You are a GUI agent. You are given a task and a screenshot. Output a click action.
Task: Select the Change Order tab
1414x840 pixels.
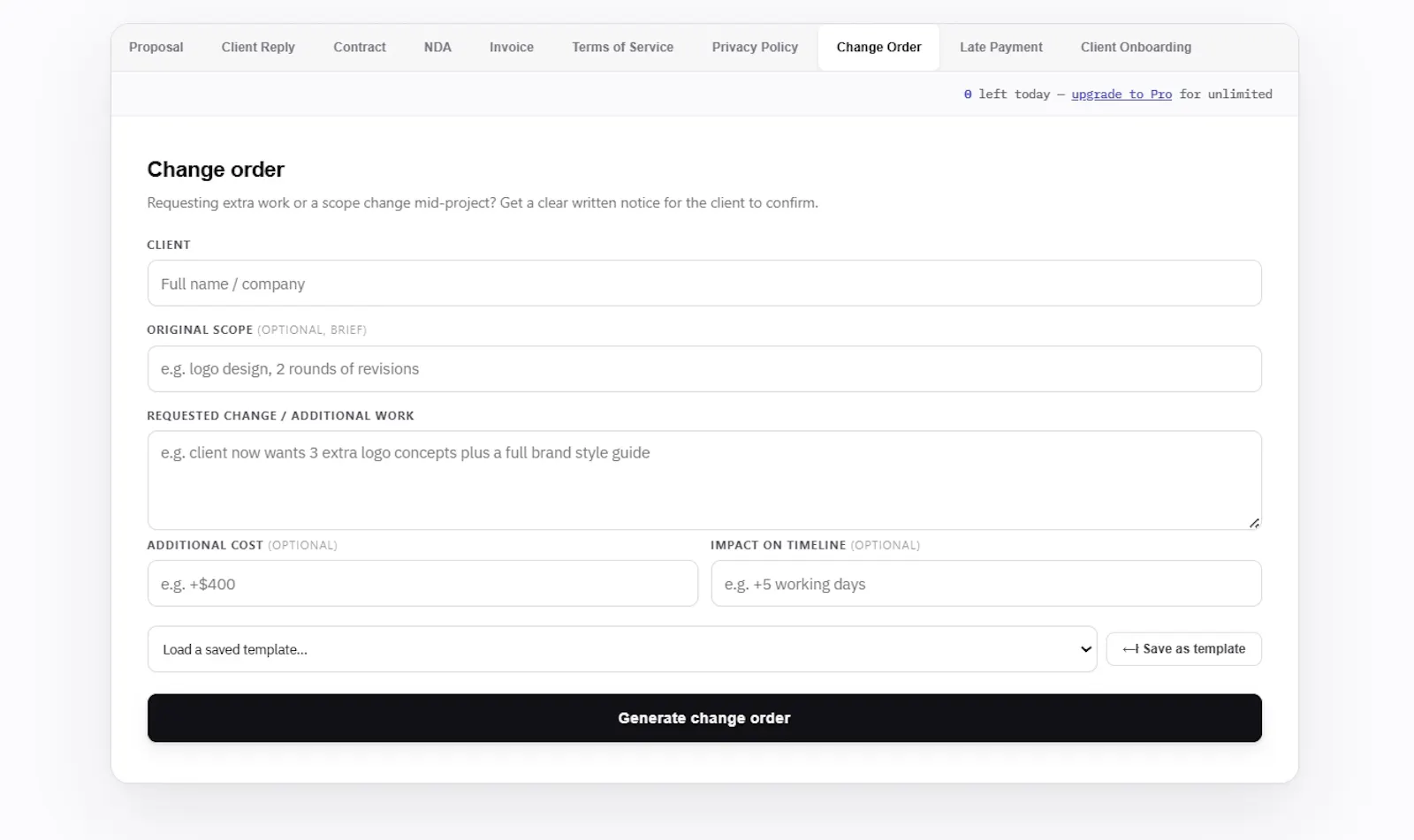coord(878,47)
